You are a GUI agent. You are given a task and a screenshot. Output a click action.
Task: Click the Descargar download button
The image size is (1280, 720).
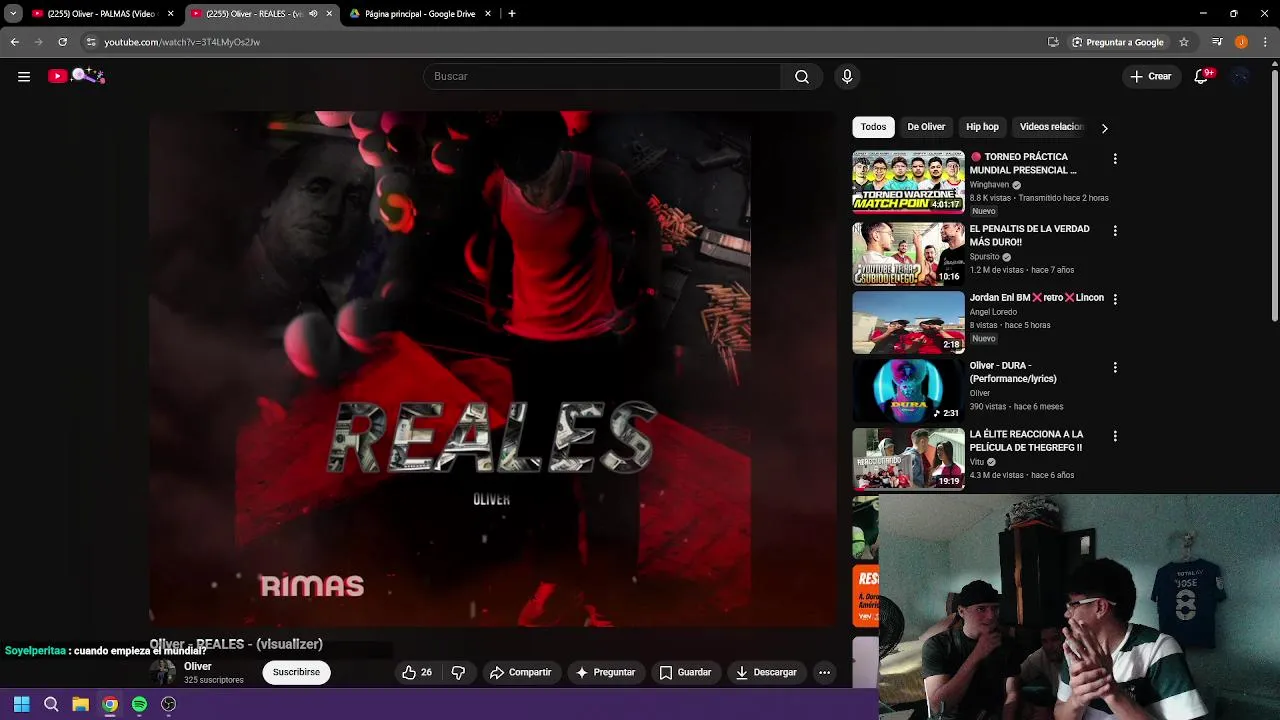click(x=766, y=672)
